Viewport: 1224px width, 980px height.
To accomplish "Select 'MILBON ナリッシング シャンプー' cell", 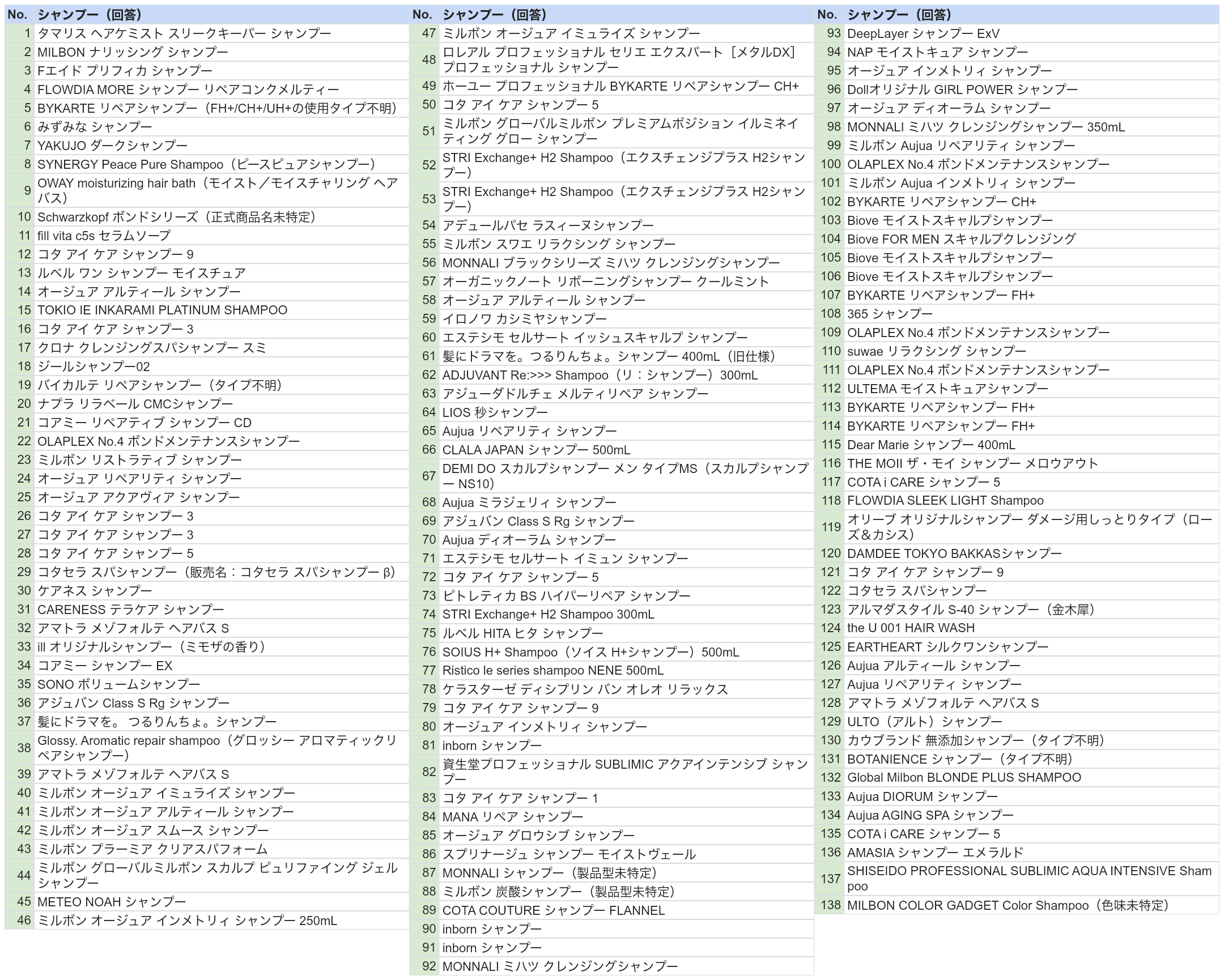I will click(222, 52).
